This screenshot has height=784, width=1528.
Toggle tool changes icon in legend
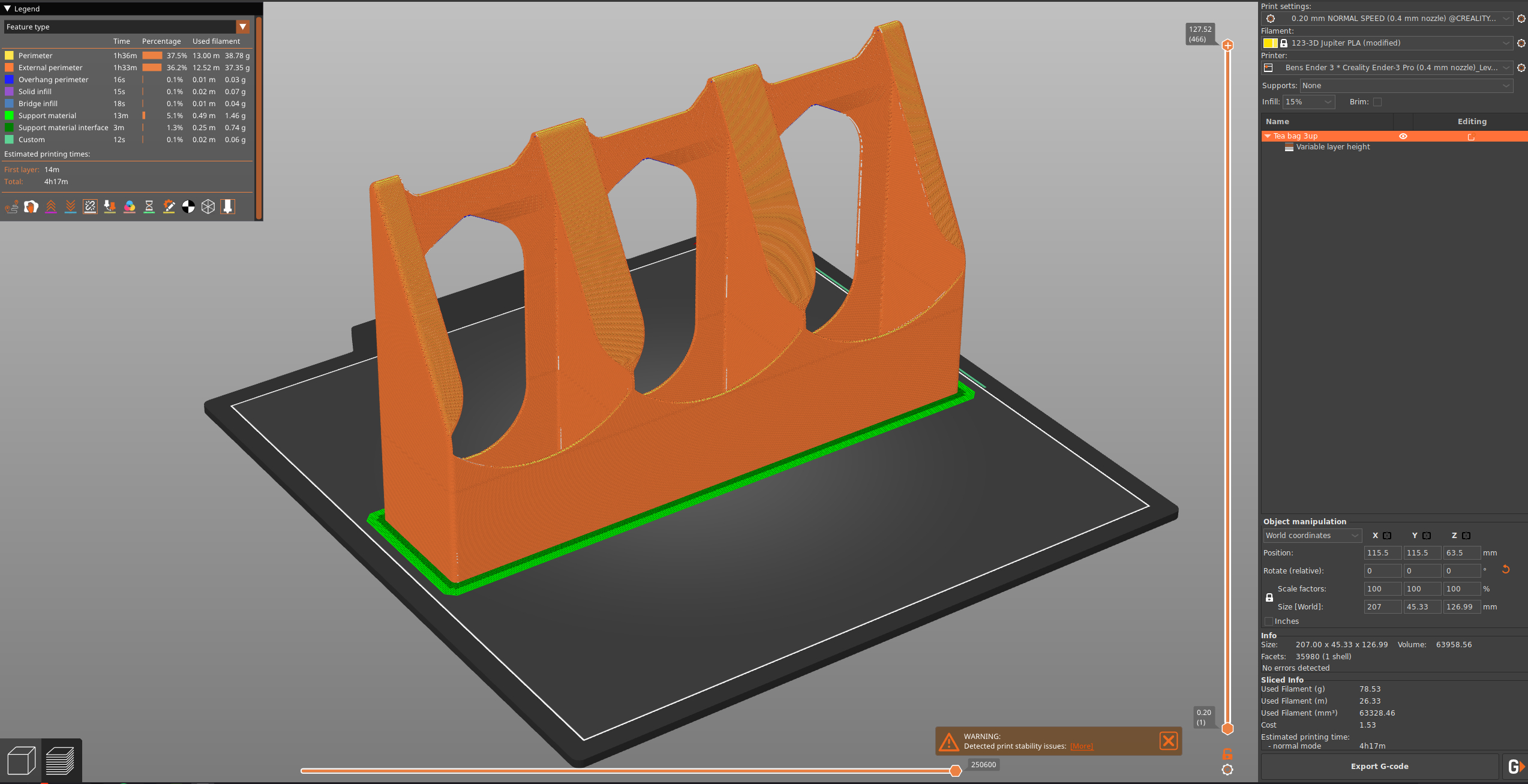pos(110,207)
